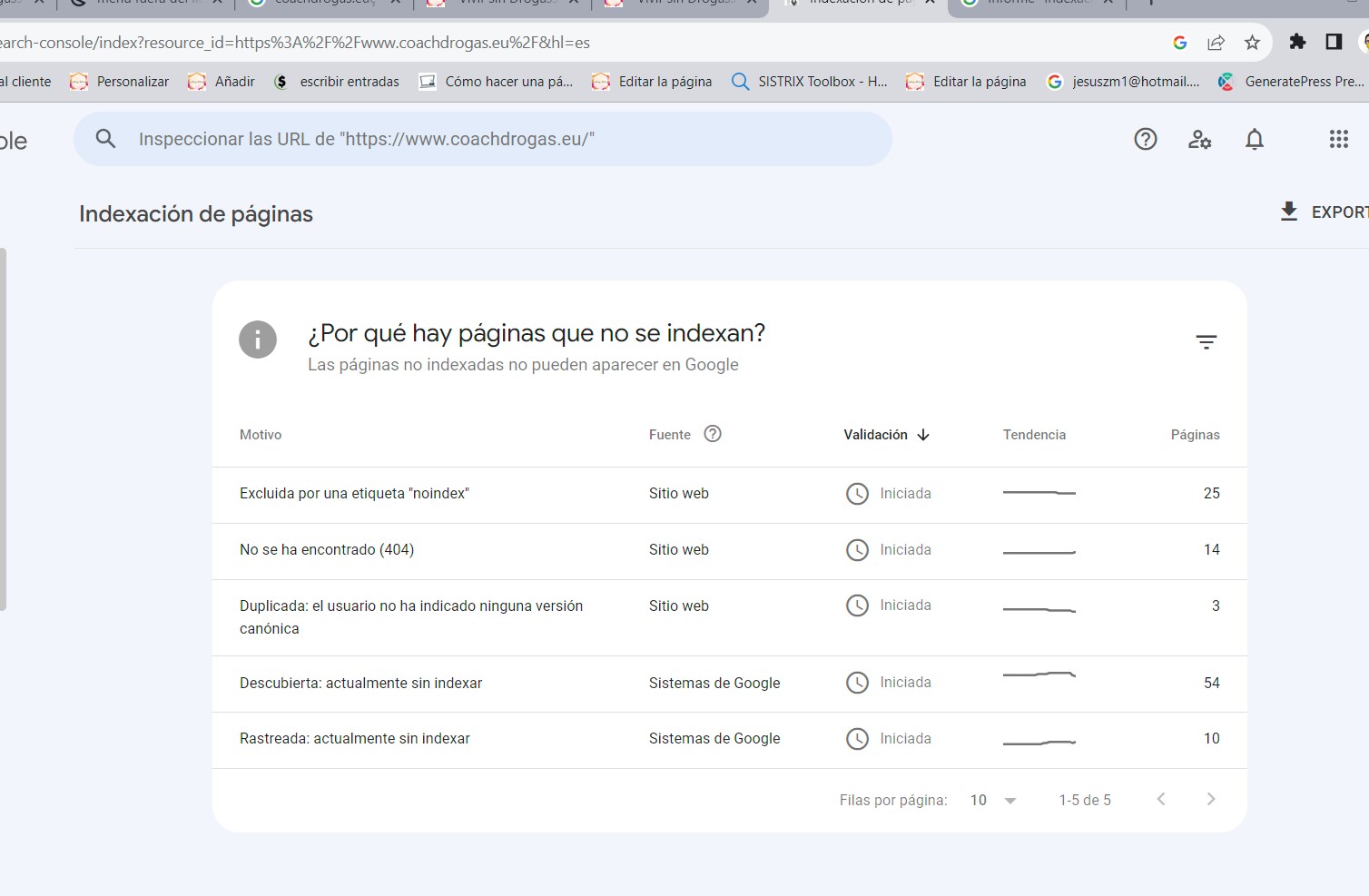Click the trend sparkline in the Descubierta row

[x=1039, y=674]
